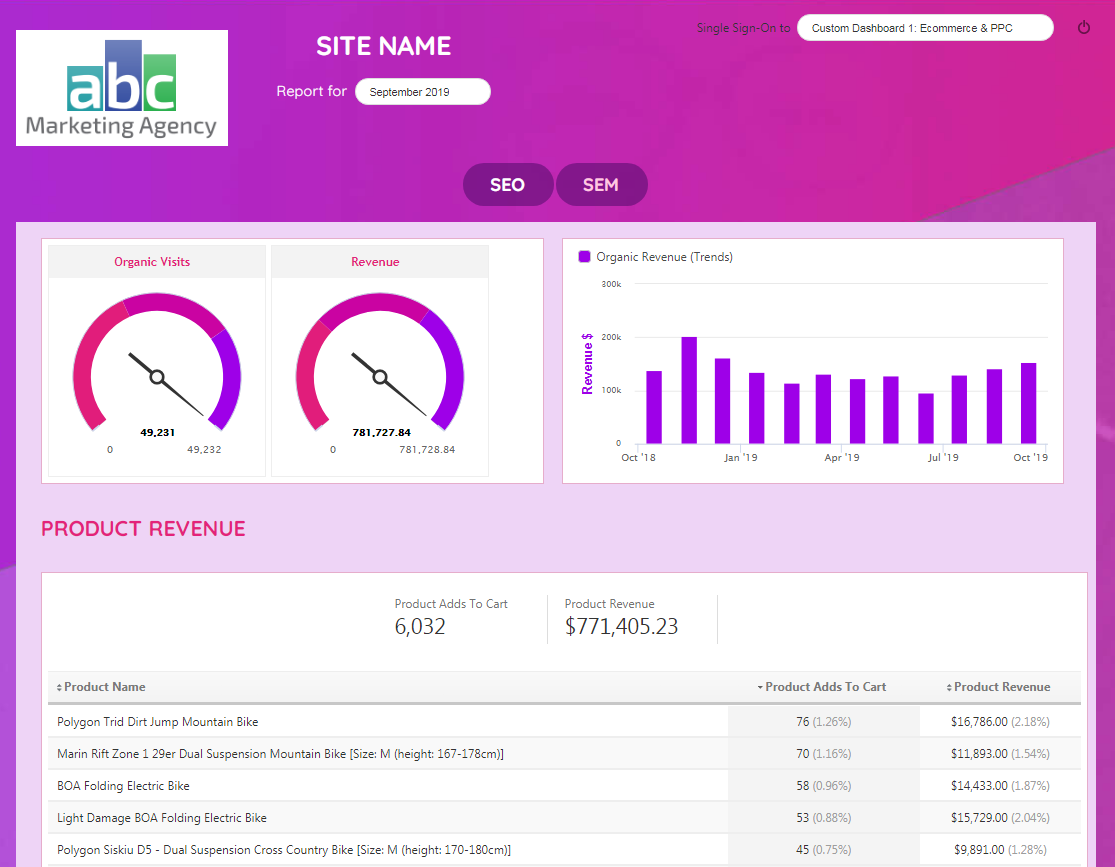Select Polygon Trid Dirt Jump Mountain Bike row
Image resolution: width=1115 pixels, height=867 pixels.
coord(158,722)
